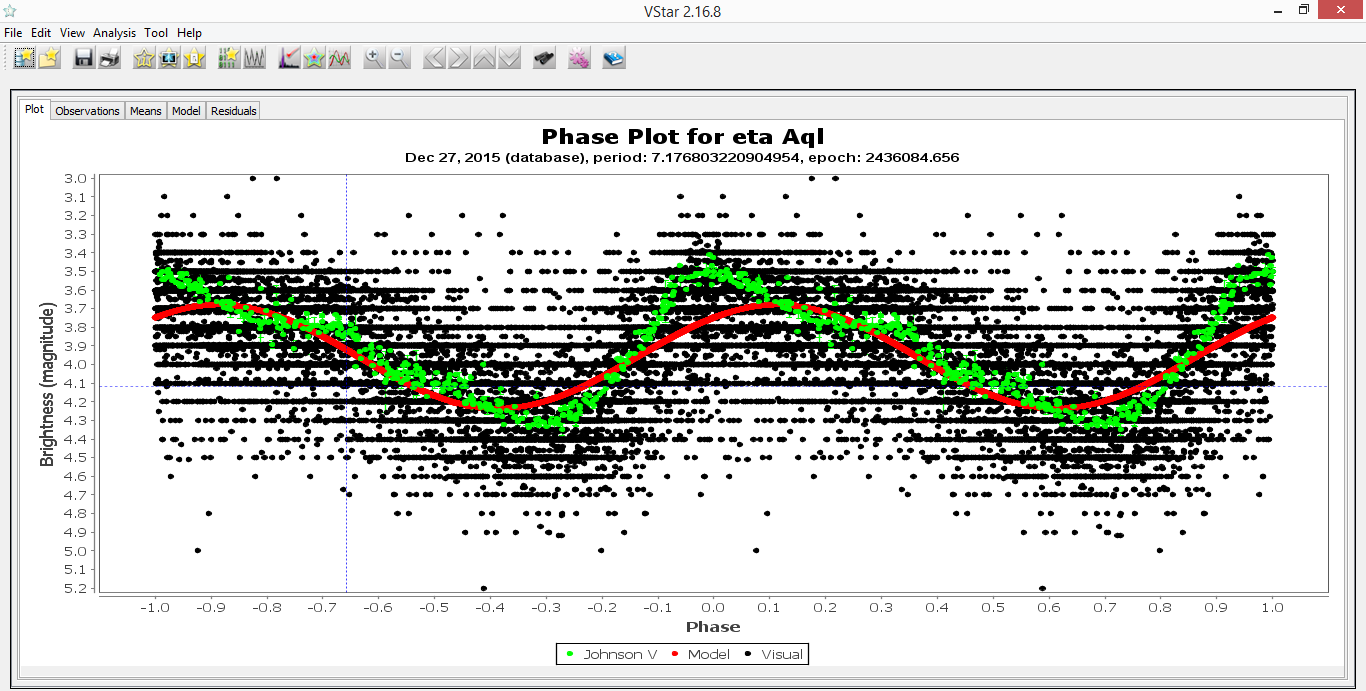
Task: Pan left using the left arrow icon
Action: pos(434,58)
